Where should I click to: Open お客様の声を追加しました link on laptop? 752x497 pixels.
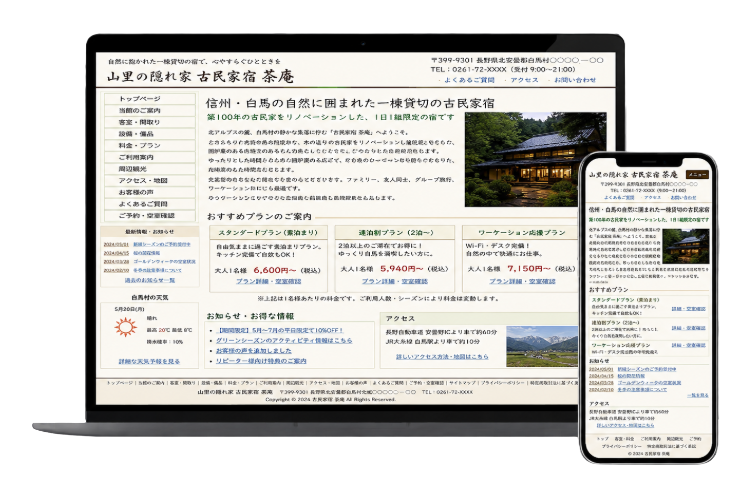click(254, 351)
